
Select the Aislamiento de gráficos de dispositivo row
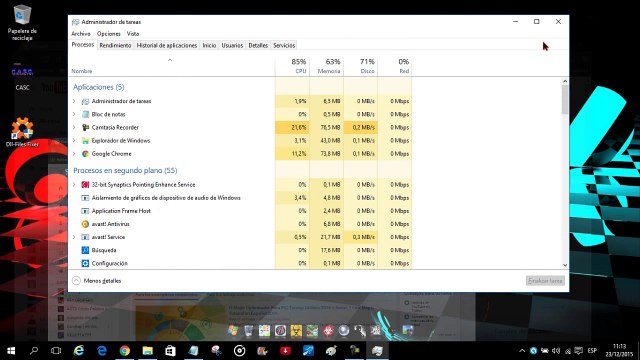coord(240,198)
